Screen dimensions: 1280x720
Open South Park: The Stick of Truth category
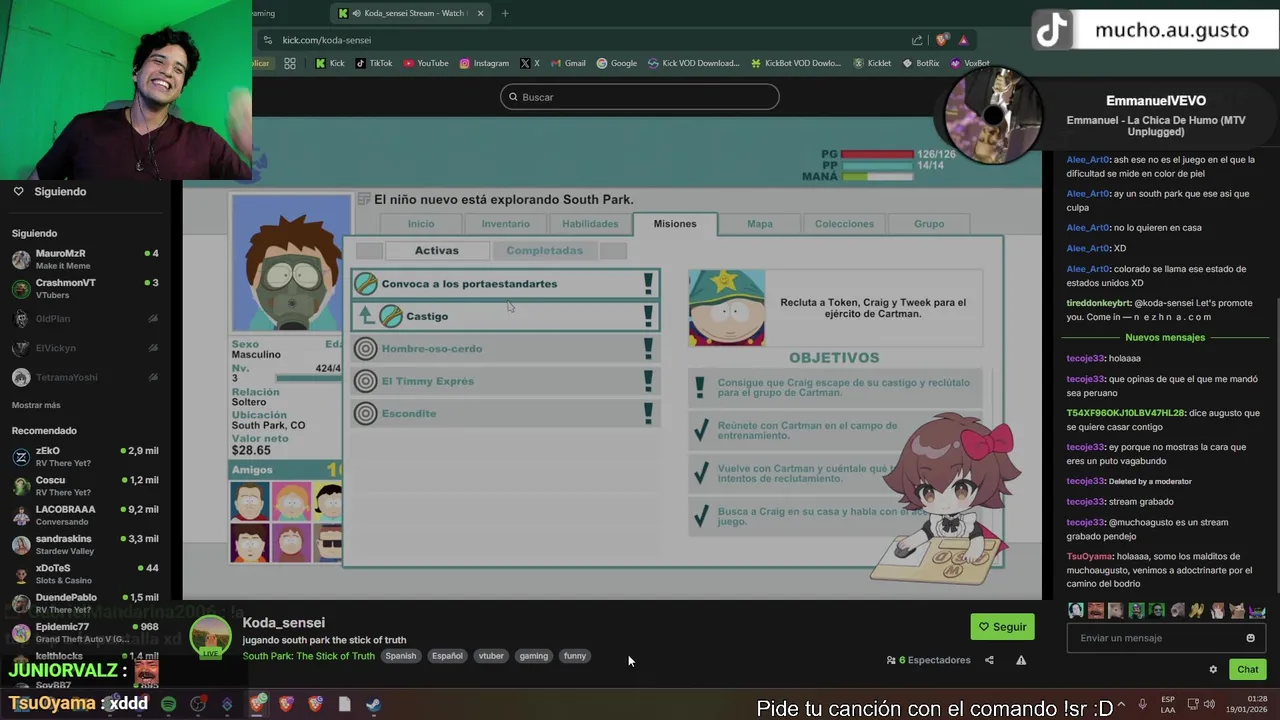[x=309, y=656]
